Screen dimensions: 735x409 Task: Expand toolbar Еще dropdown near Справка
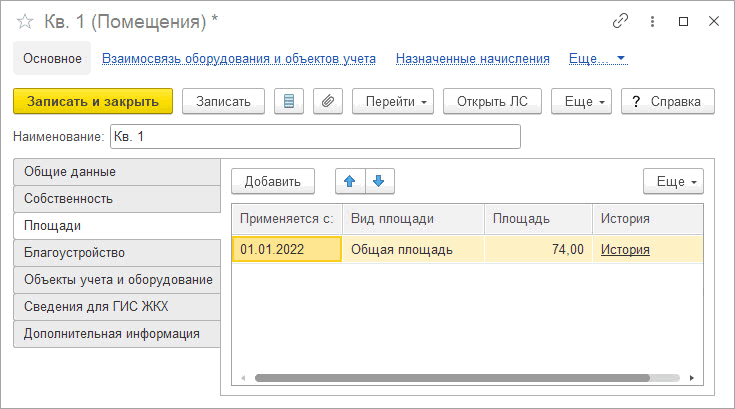(x=581, y=101)
